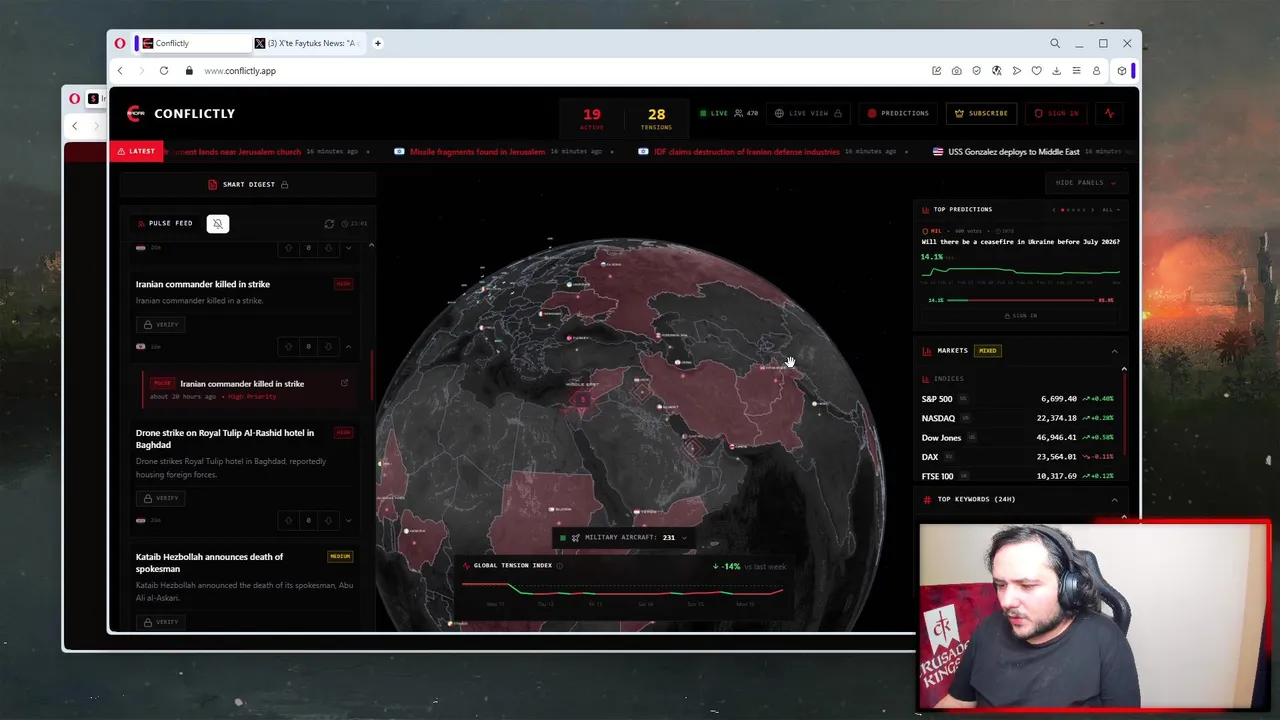Reload the conflictly.app page
Image resolution: width=1280 pixels, height=720 pixels.
click(164, 71)
